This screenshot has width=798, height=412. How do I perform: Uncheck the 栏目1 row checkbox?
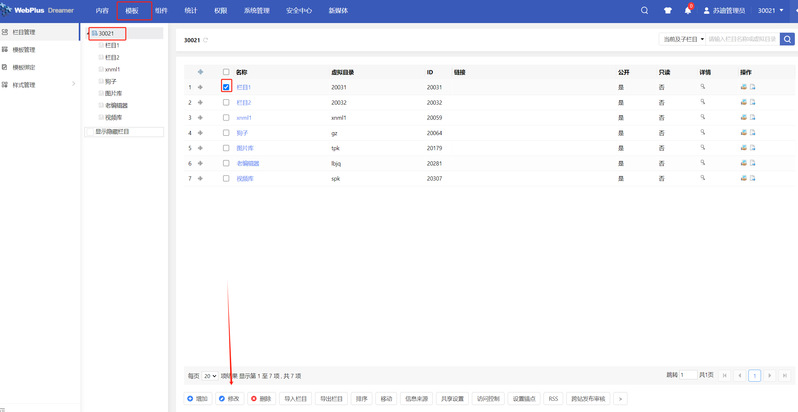click(x=226, y=87)
